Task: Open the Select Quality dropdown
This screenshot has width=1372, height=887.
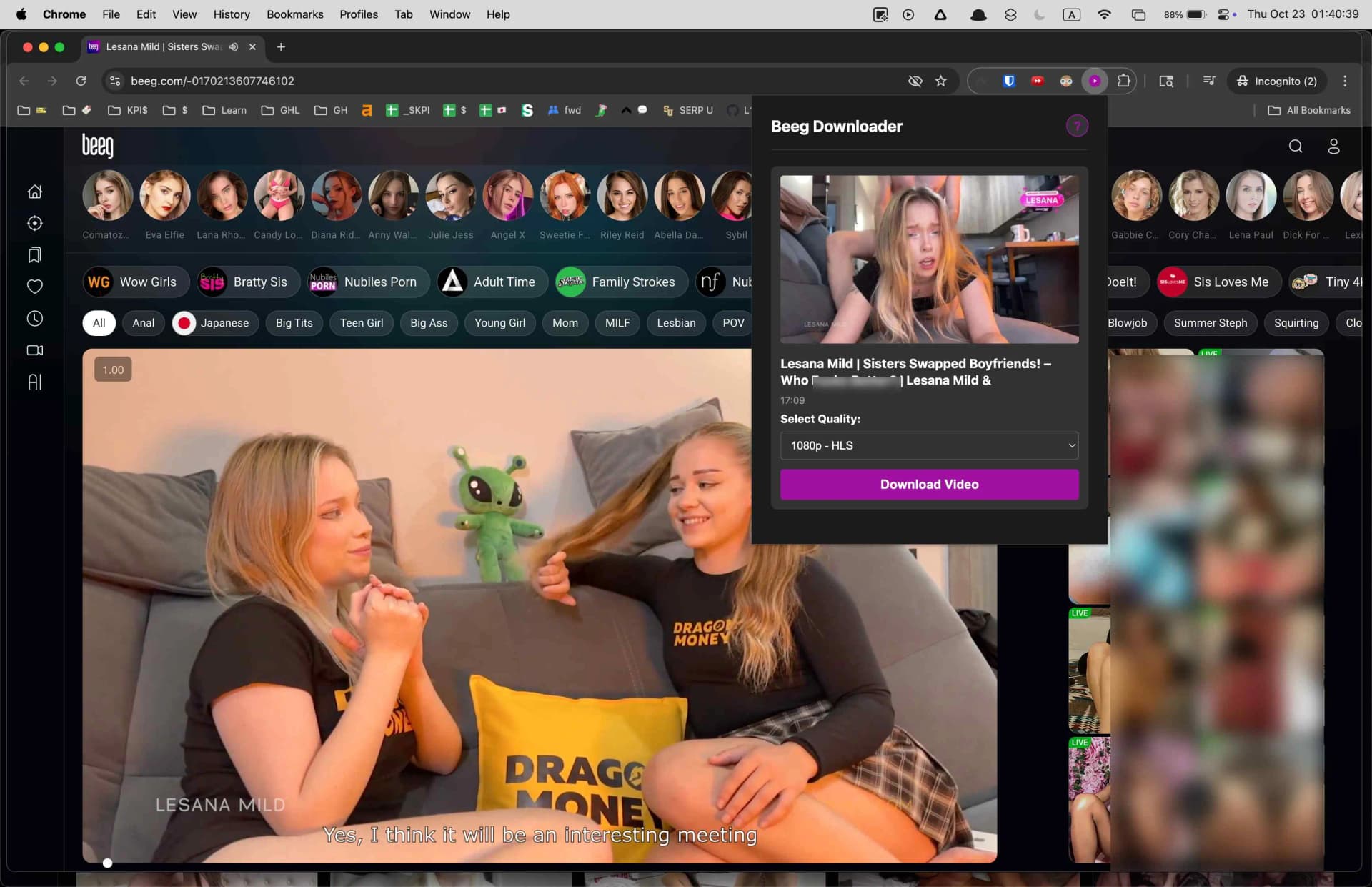Action: click(928, 445)
